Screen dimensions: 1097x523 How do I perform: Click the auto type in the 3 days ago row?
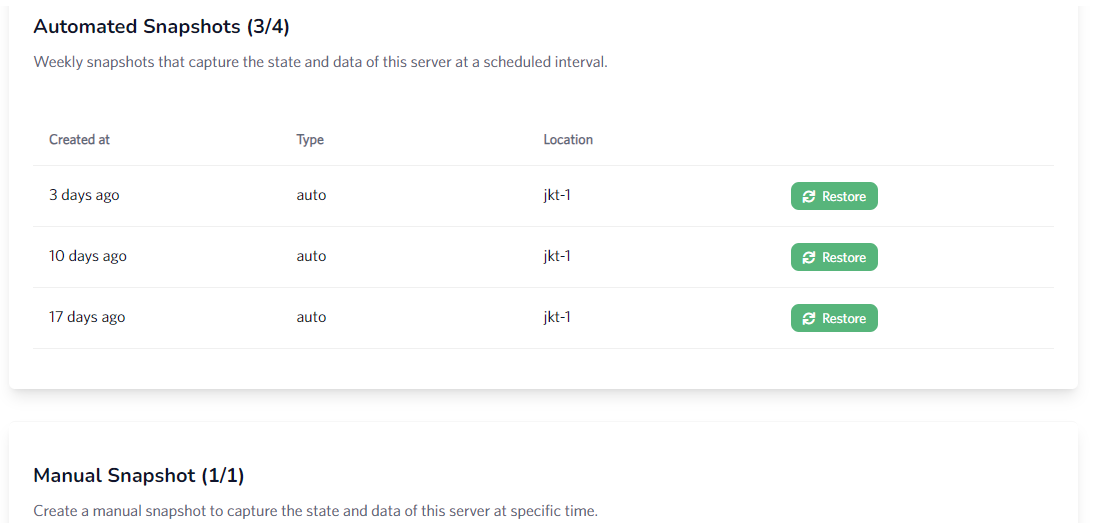click(x=311, y=195)
